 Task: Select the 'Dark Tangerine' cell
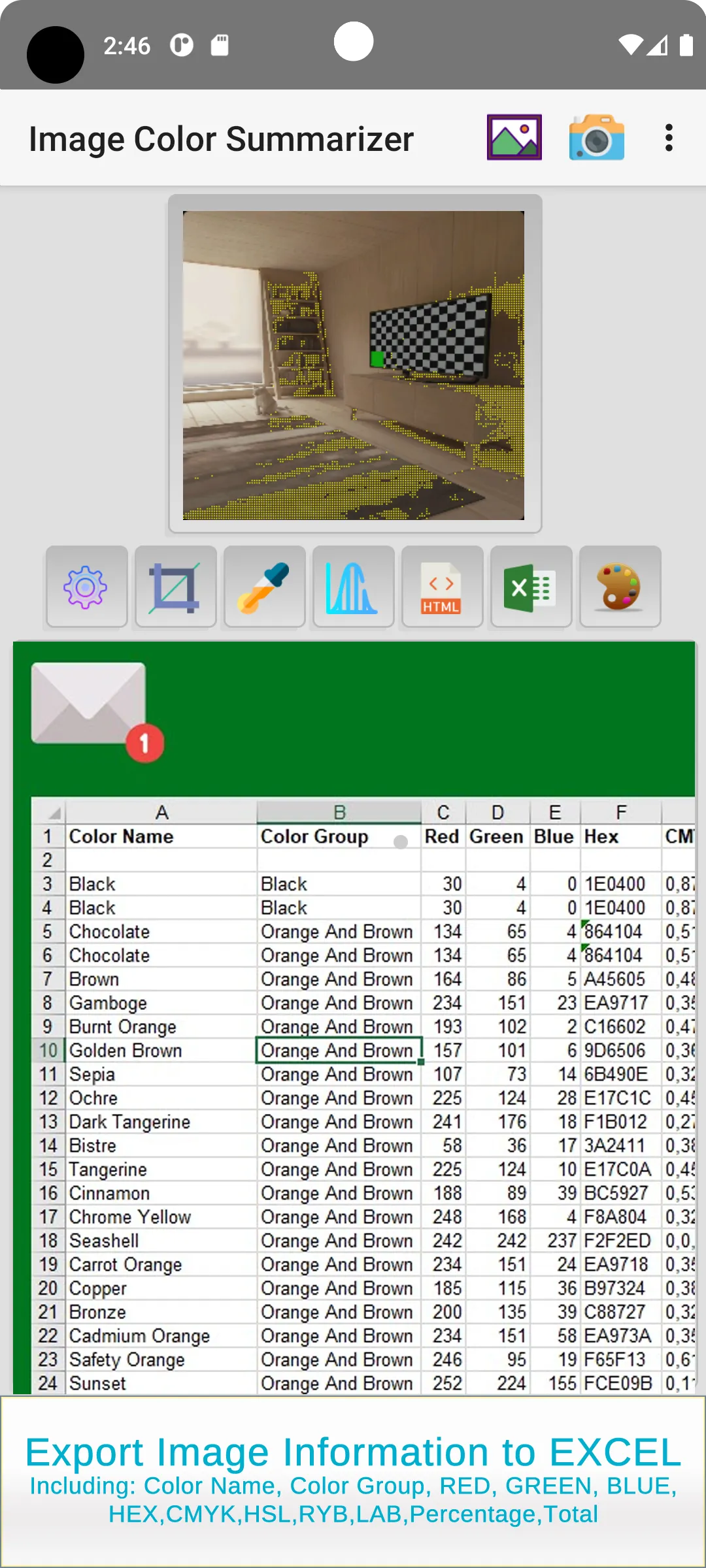pyautogui.click(x=161, y=1122)
